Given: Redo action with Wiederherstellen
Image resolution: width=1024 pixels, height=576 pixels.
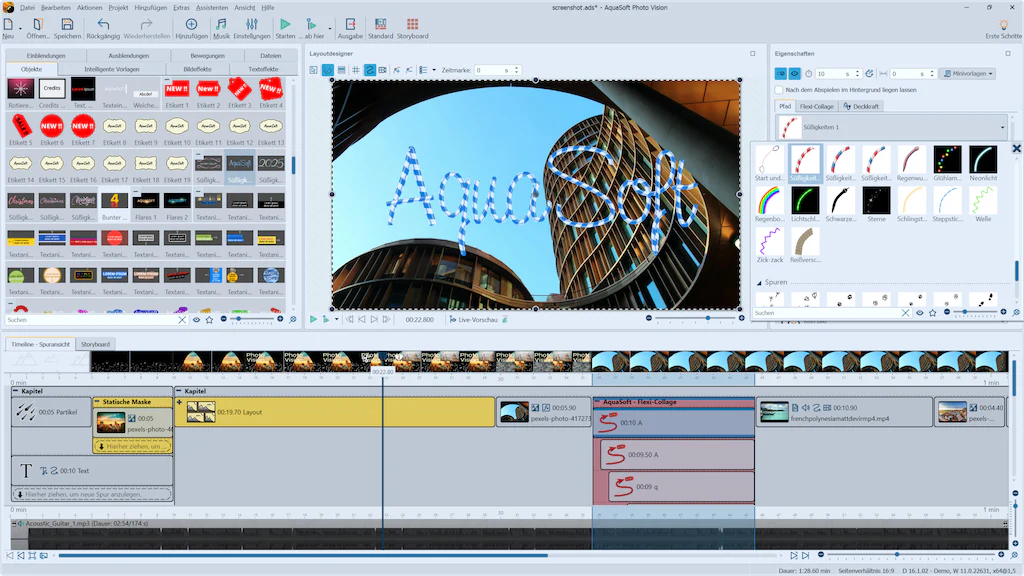Looking at the screenshot, I should pos(146,25).
